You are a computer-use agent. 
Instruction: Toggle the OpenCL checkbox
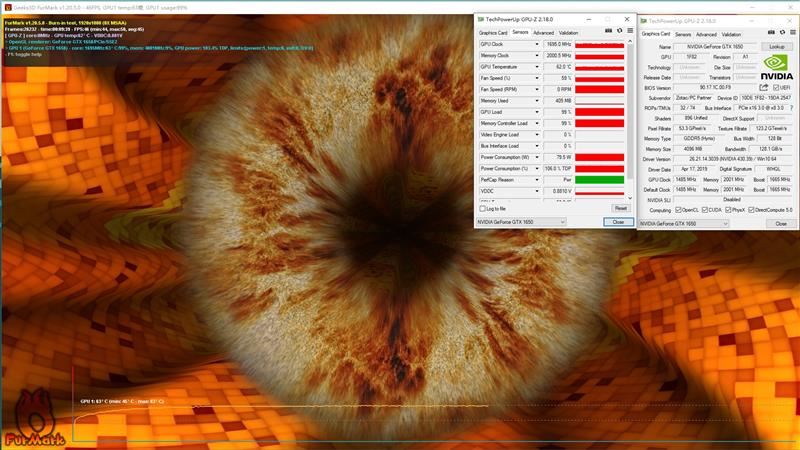coord(678,210)
